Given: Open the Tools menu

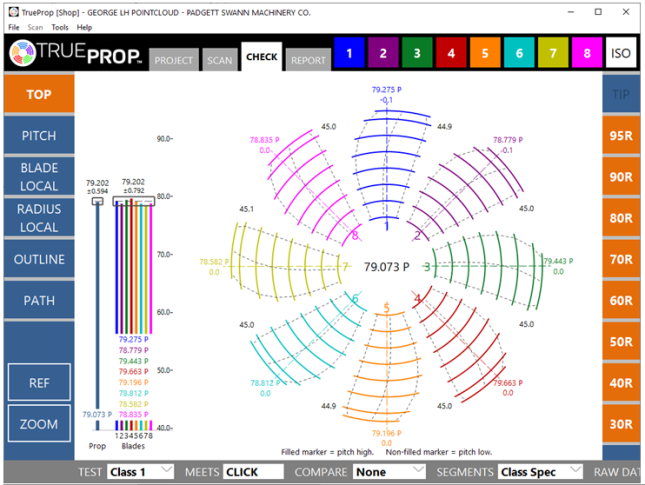Looking at the screenshot, I should click(60, 27).
